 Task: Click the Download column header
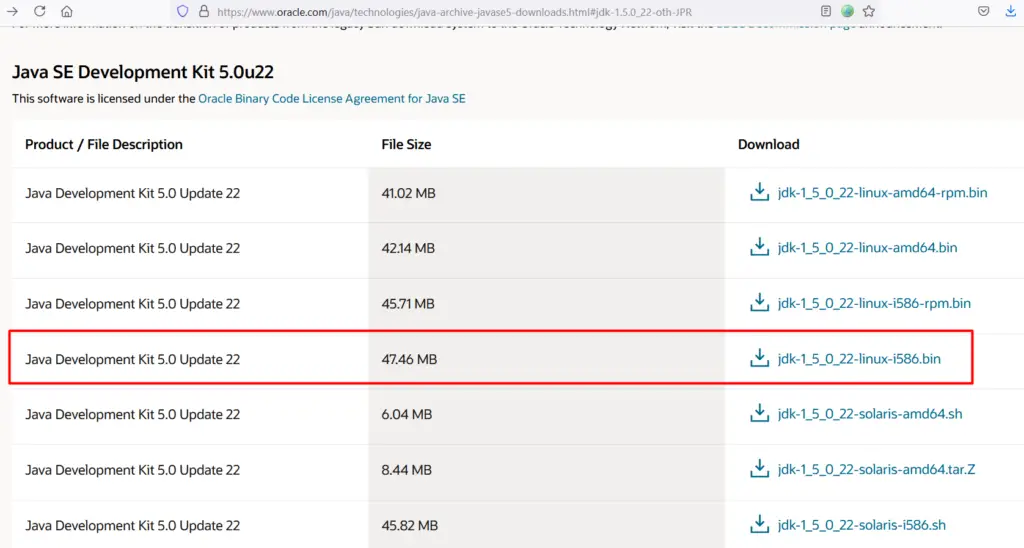[769, 144]
